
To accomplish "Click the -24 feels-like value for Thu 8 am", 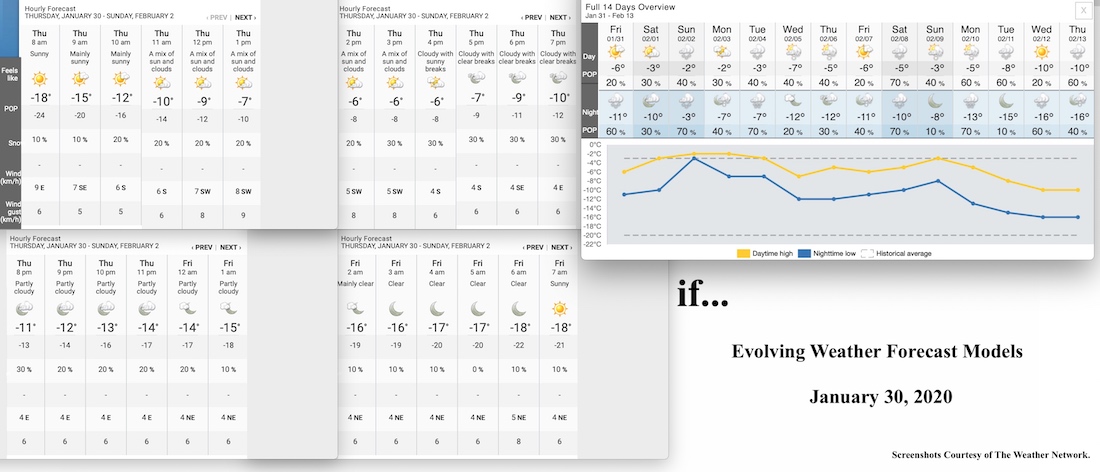I will (39, 116).
